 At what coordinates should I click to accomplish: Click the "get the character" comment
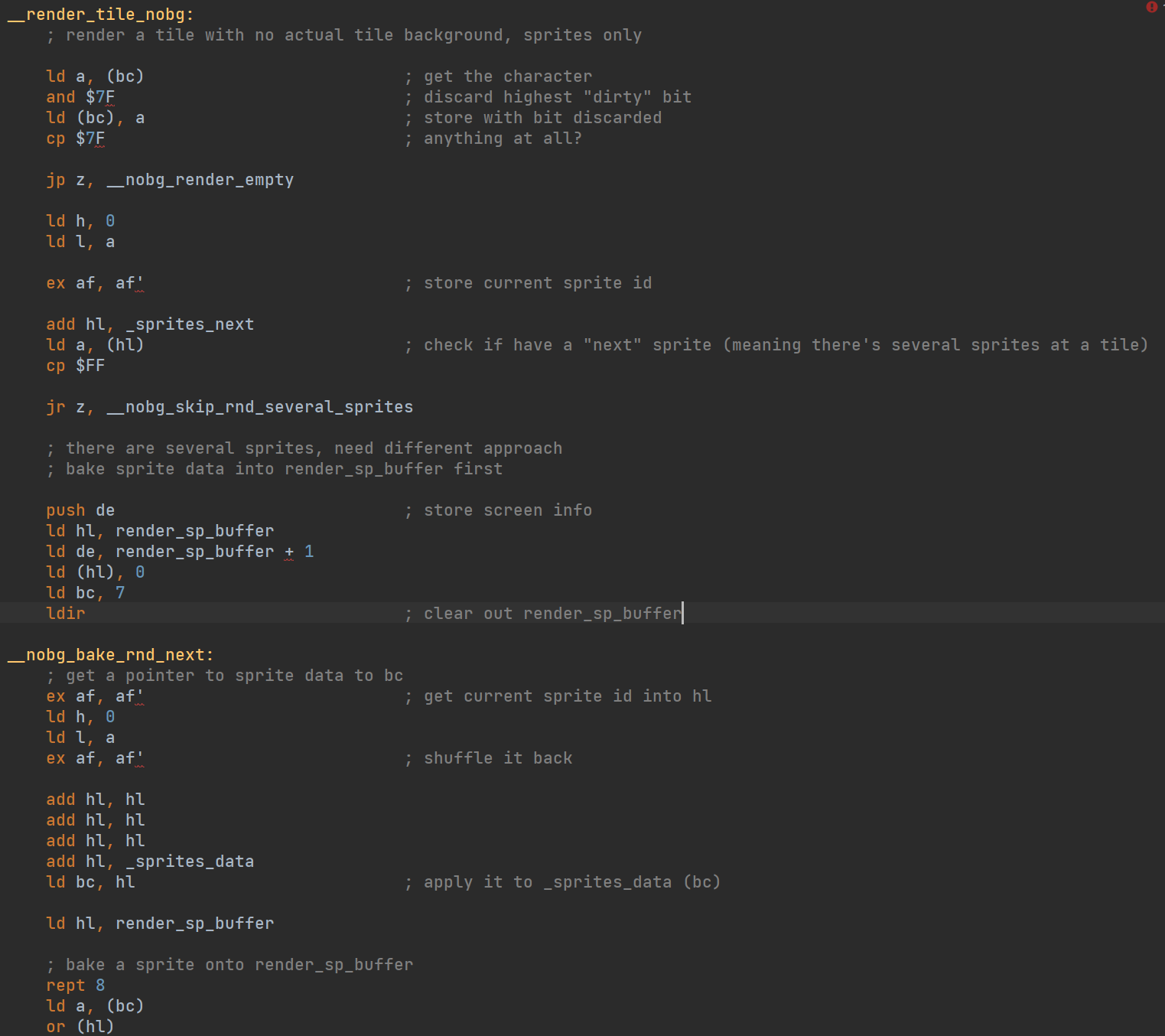tap(507, 77)
